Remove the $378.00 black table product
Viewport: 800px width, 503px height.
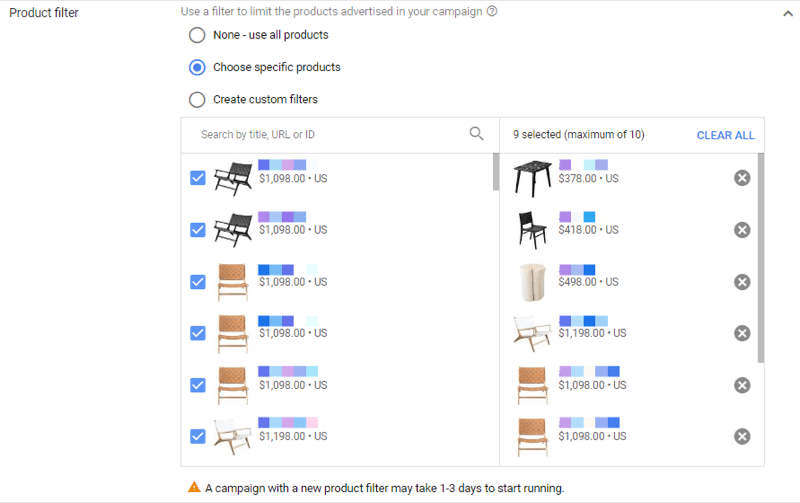[742, 178]
